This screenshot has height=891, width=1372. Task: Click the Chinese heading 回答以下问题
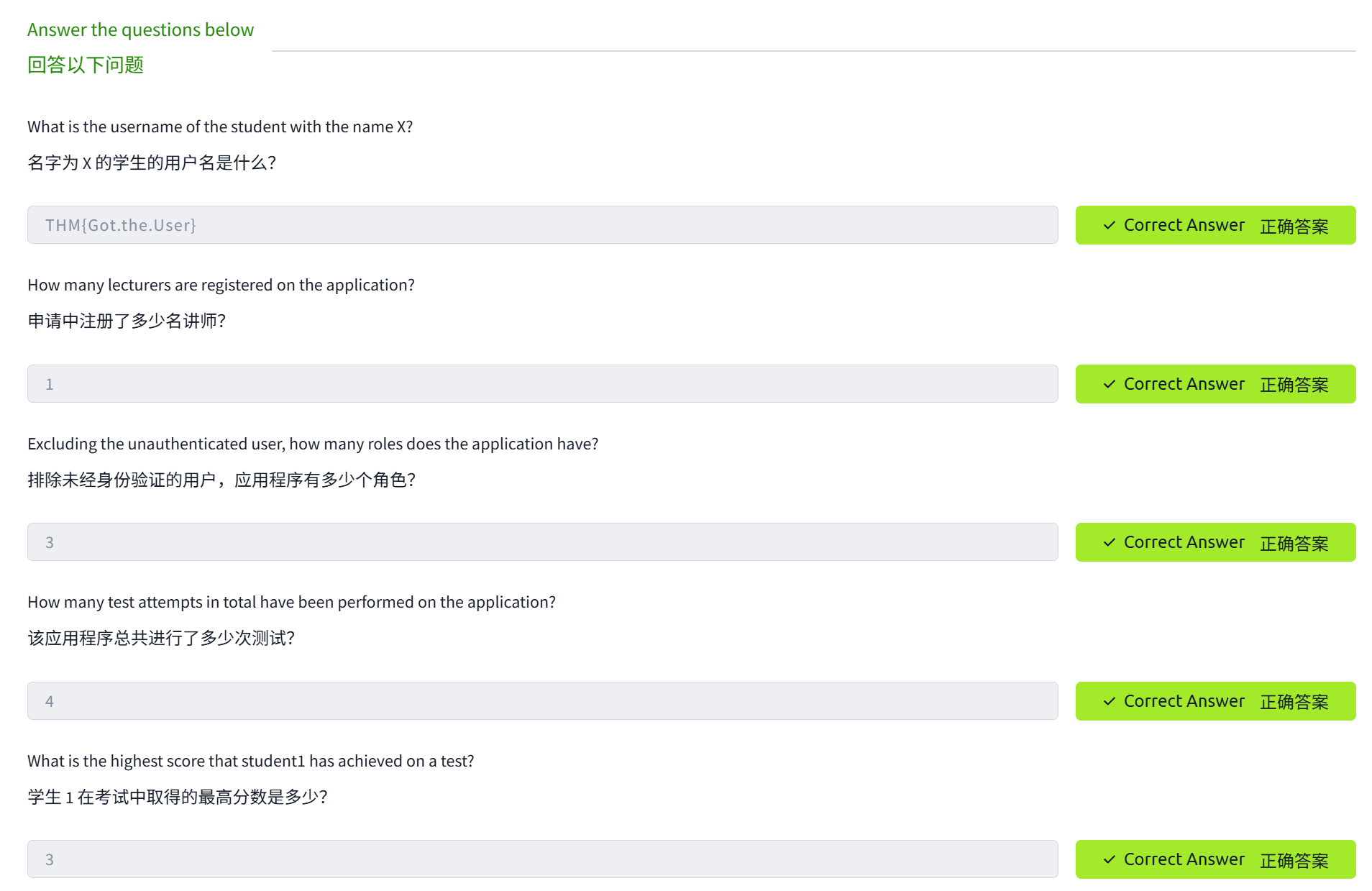(86, 65)
